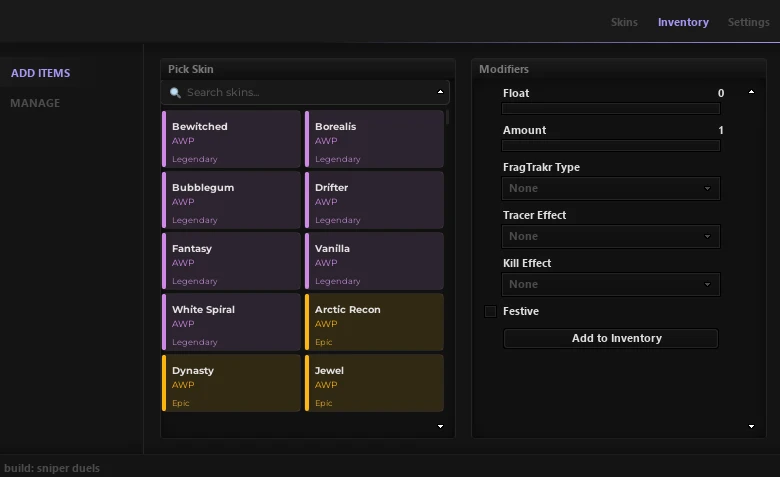Choose the Jewel epic skin

coord(374,383)
